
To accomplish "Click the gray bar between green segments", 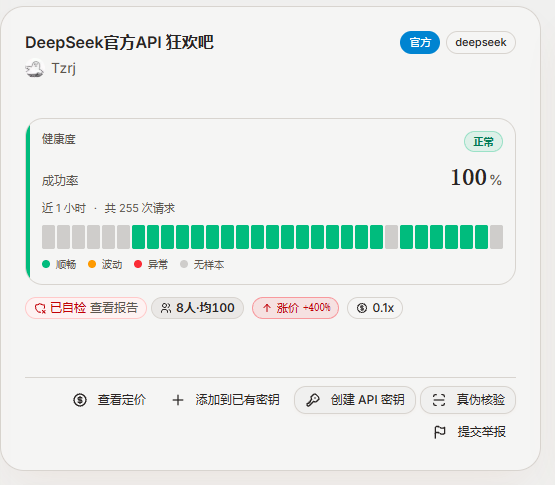I will click(391, 237).
